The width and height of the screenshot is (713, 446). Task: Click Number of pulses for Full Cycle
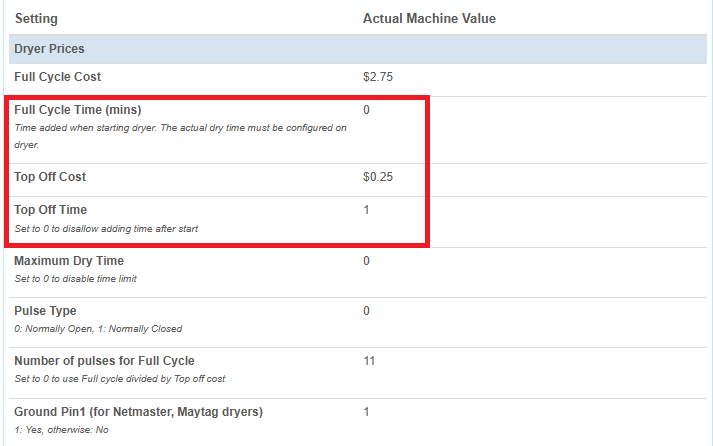point(104,361)
